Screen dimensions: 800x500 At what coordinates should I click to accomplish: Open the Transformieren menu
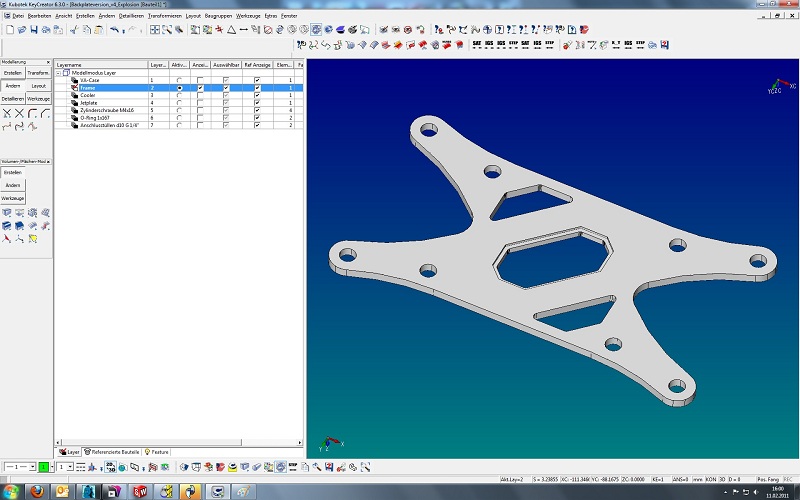[x=165, y=16]
